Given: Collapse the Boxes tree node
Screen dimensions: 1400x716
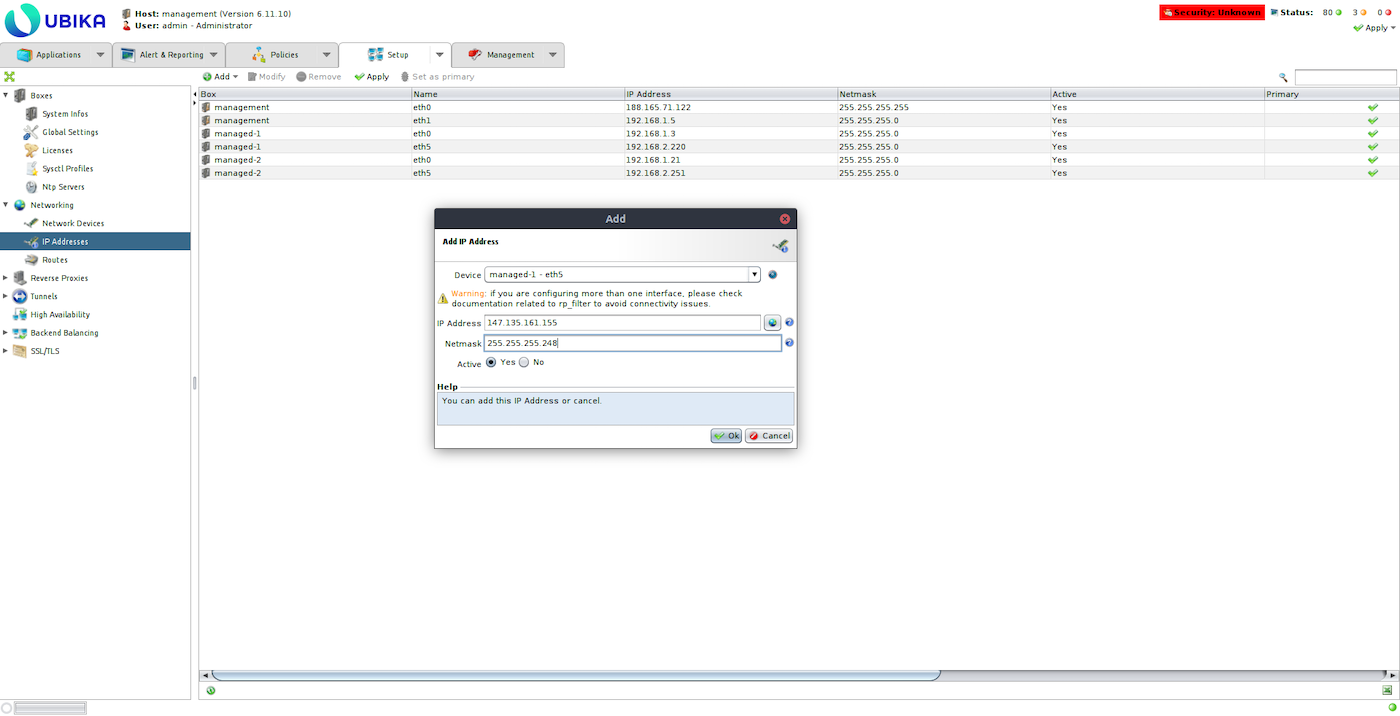Looking at the screenshot, I should [x=6, y=96].
